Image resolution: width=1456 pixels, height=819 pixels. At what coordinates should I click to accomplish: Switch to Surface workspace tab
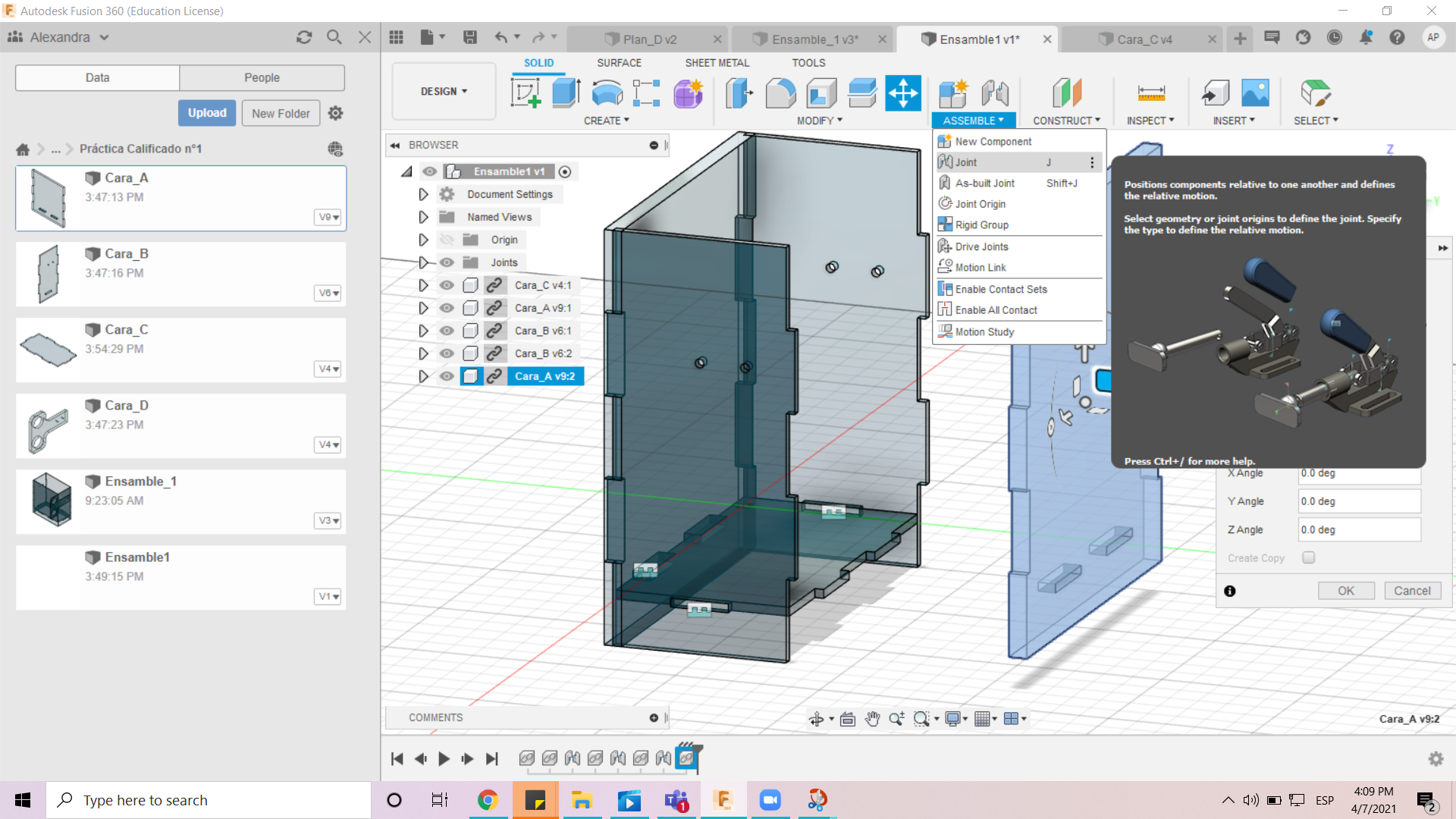(x=620, y=62)
